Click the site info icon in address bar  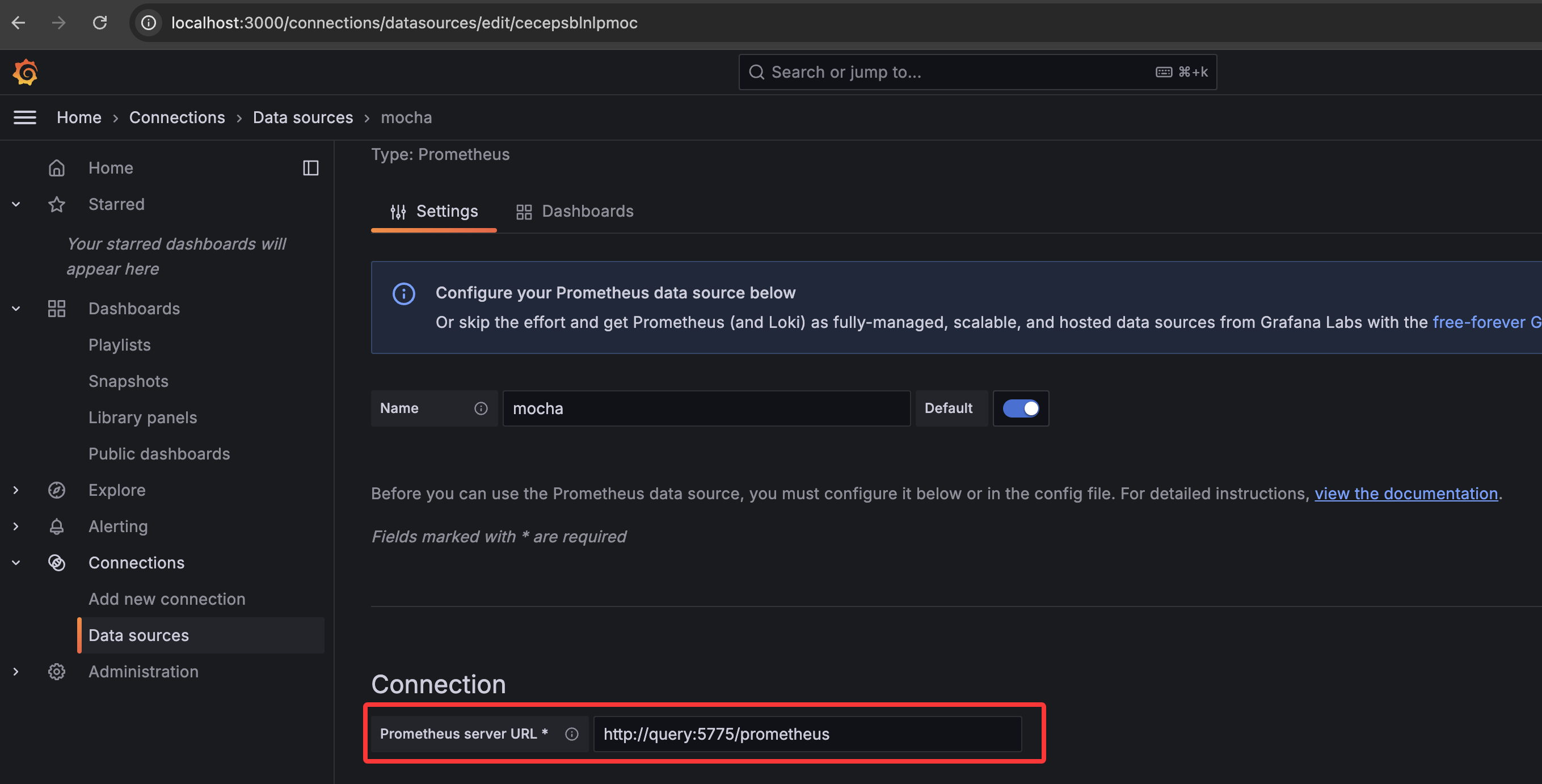click(x=149, y=23)
